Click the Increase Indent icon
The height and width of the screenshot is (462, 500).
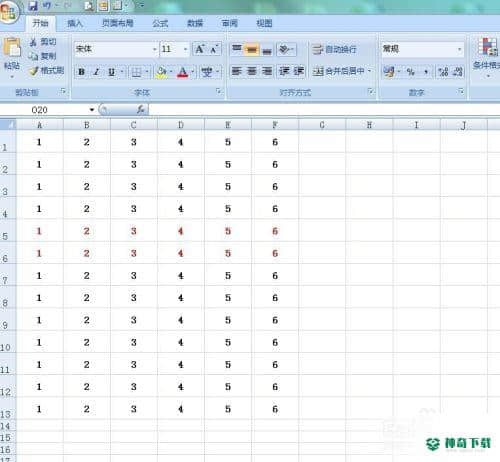298,71
